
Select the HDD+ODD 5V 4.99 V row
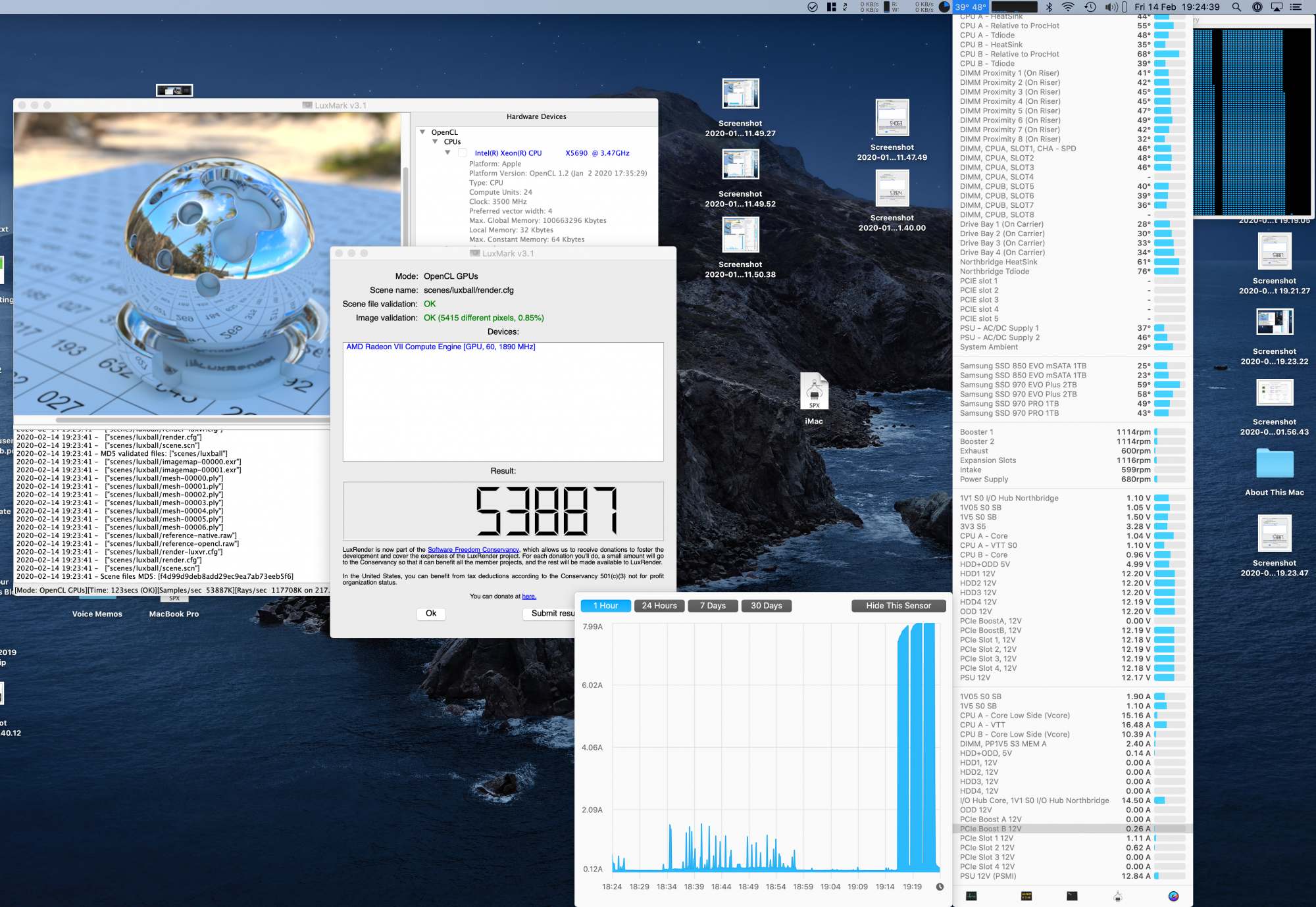[1073, 564]
